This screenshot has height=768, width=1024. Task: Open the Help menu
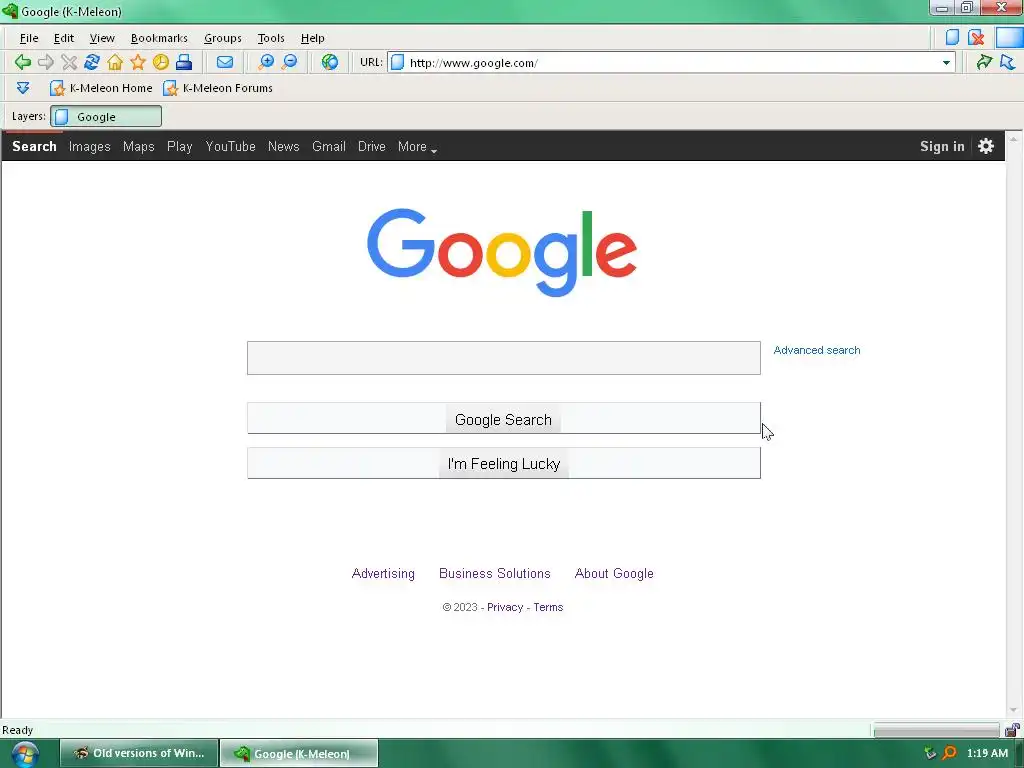pyautogui.click(x=312, y=38)
